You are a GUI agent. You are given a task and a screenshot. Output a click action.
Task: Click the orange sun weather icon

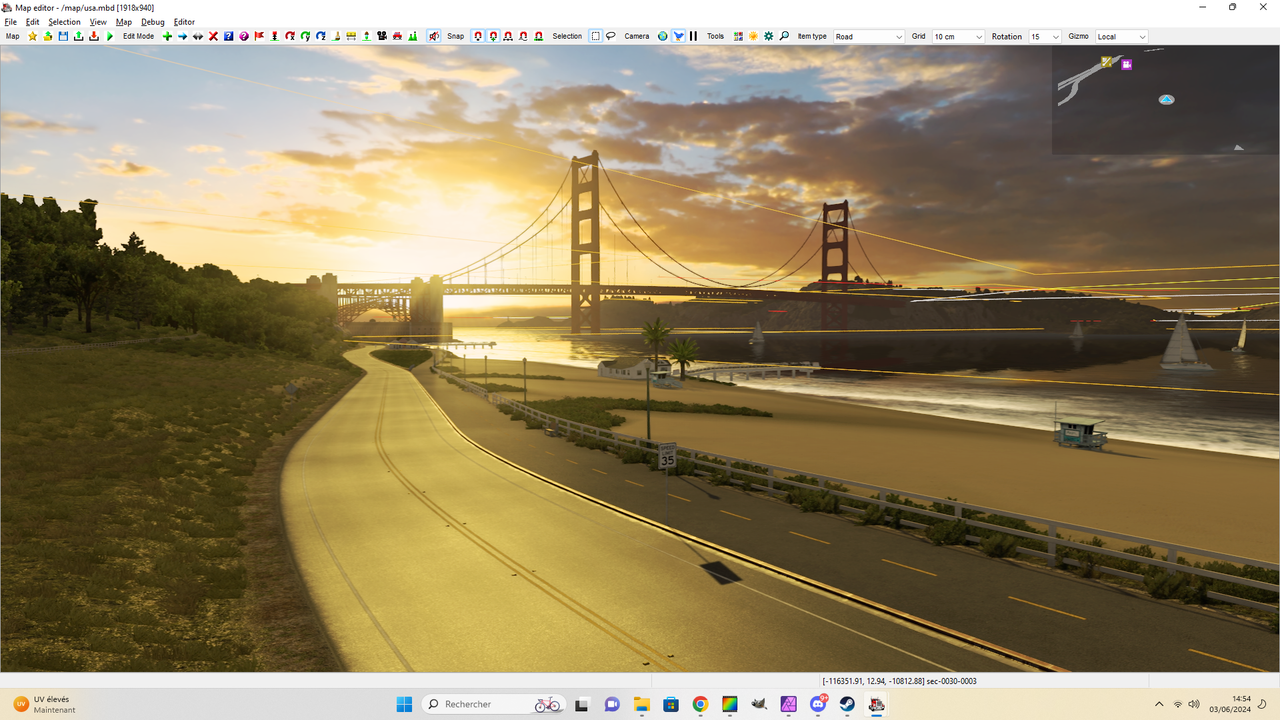753,36
